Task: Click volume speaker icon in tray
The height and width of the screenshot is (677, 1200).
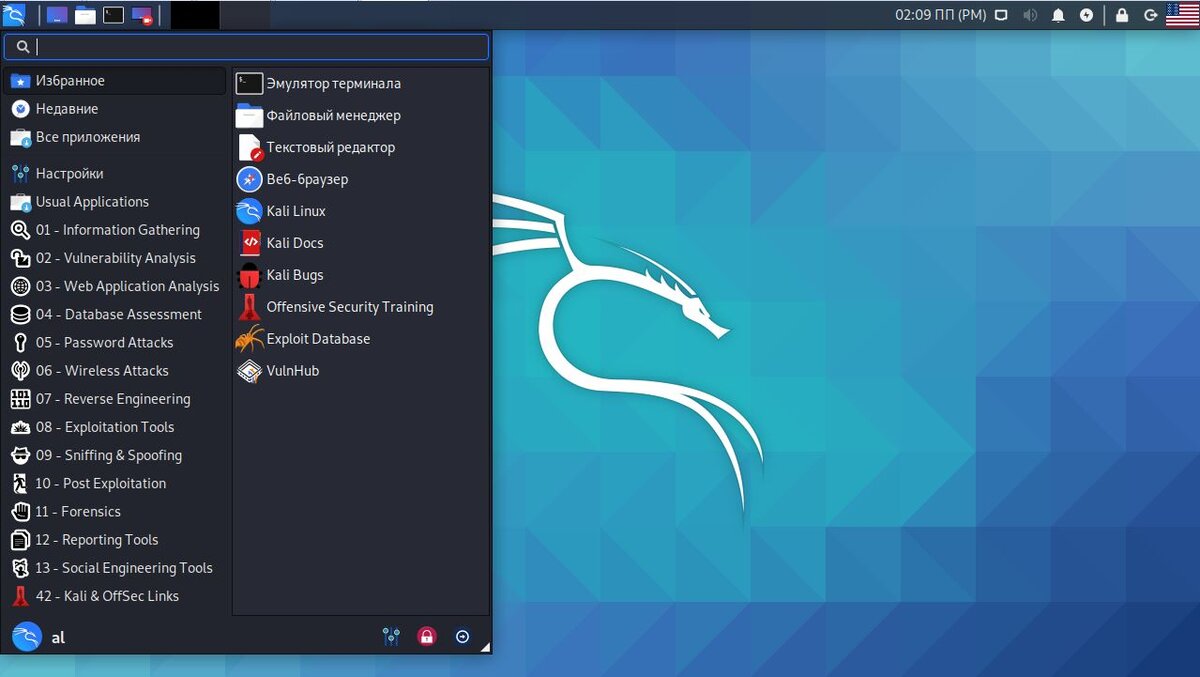Action: click(1030, 15)
